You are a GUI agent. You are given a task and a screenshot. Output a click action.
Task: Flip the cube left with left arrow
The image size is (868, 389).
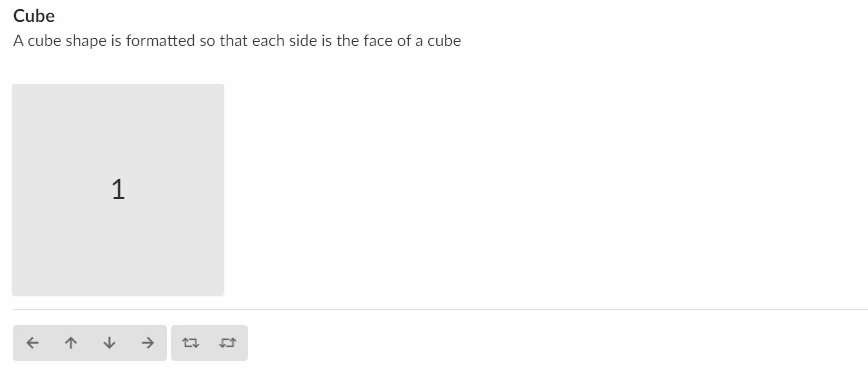[33, 343]
